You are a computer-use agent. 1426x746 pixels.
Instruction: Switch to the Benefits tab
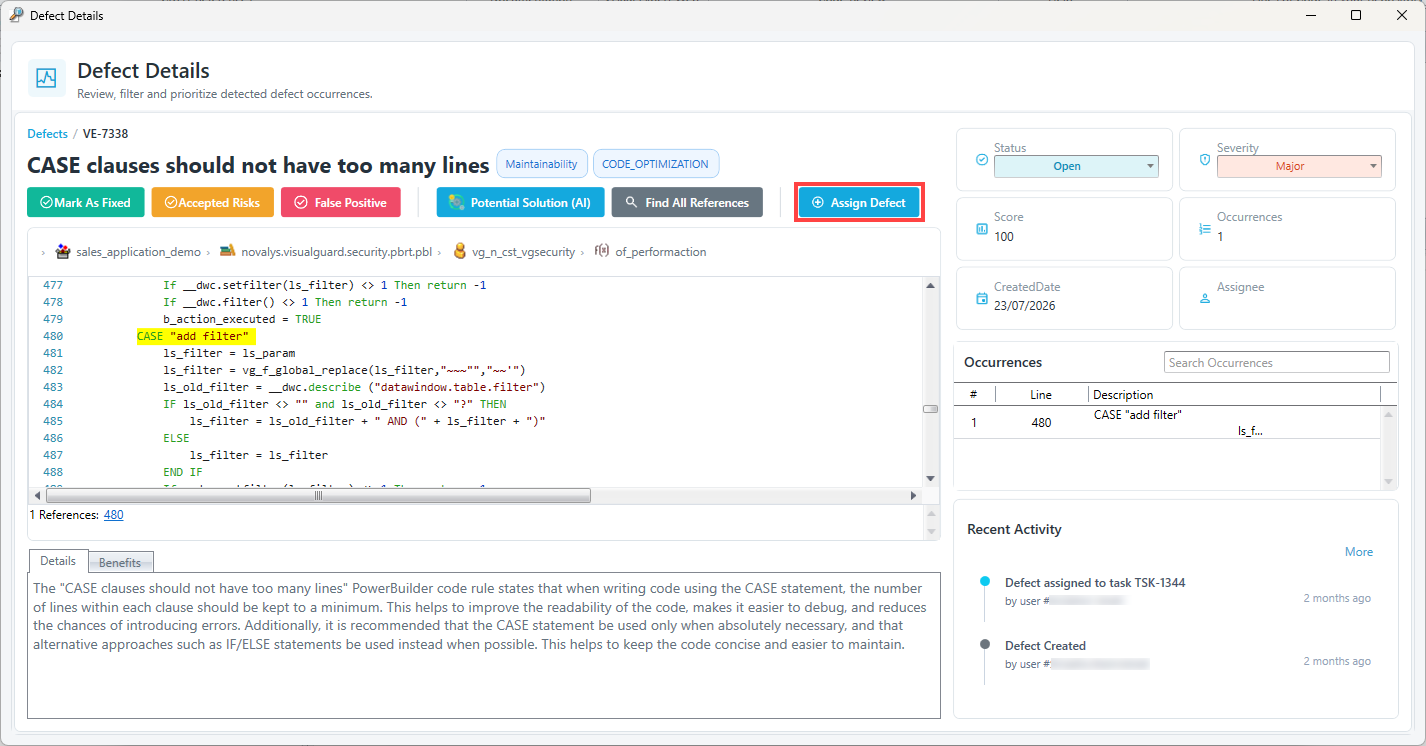pyautogui.click(x=120, y=562)
